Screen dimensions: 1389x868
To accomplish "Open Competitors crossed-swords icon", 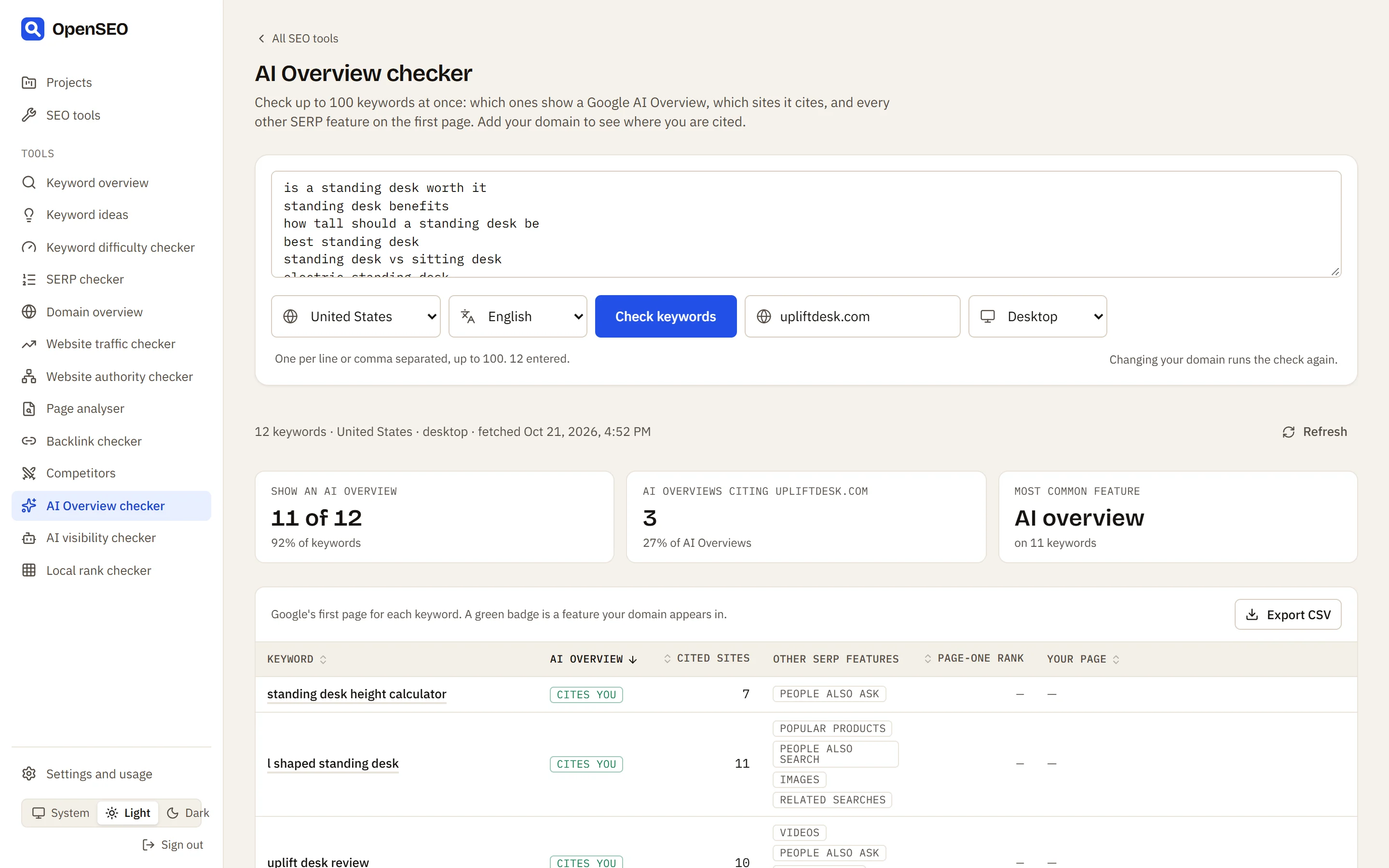I will pyautogui.click(x=29, y=473).
